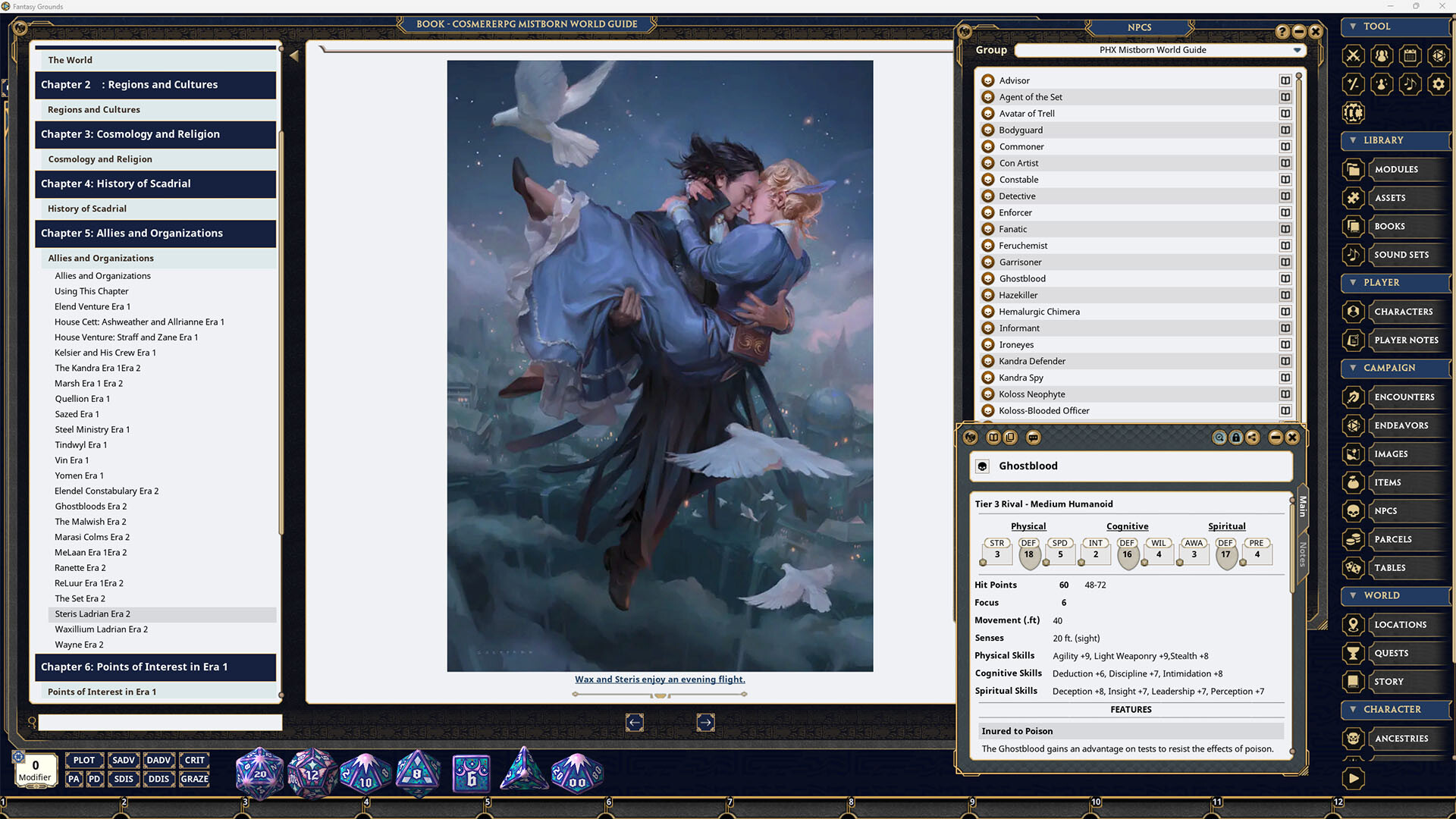The width and height of the screenshot is (1456, 819).
Task: Roll the d6 die
Action: (x=471, y=775)
